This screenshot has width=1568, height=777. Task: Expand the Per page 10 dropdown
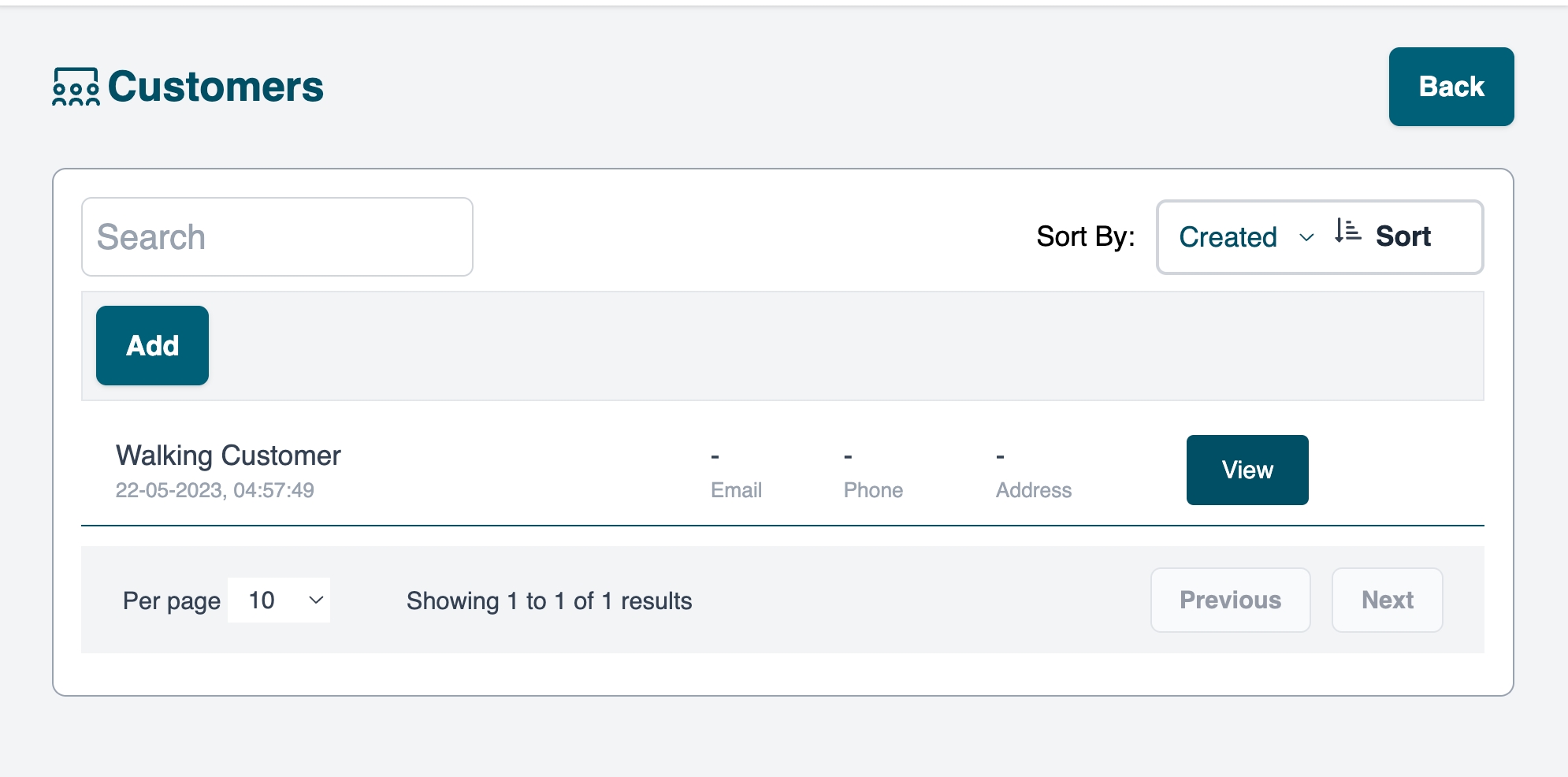(x=279, y=600)
